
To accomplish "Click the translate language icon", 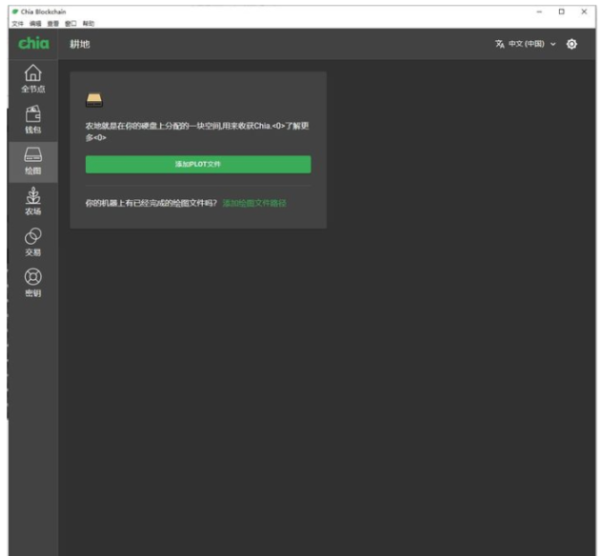I will tap(499, 44).
